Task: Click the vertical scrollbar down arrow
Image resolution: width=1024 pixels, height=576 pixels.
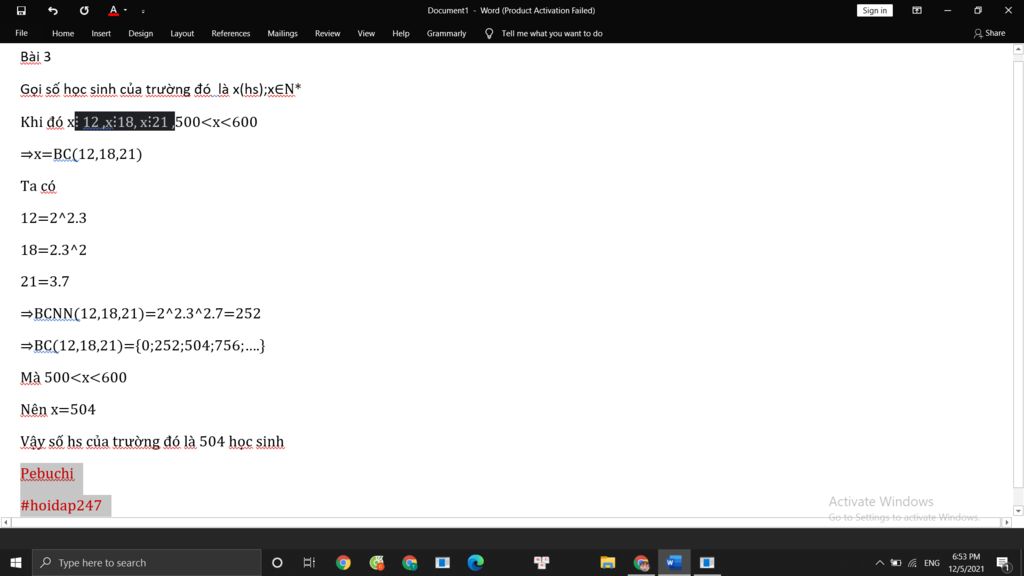Action: 1018,511
